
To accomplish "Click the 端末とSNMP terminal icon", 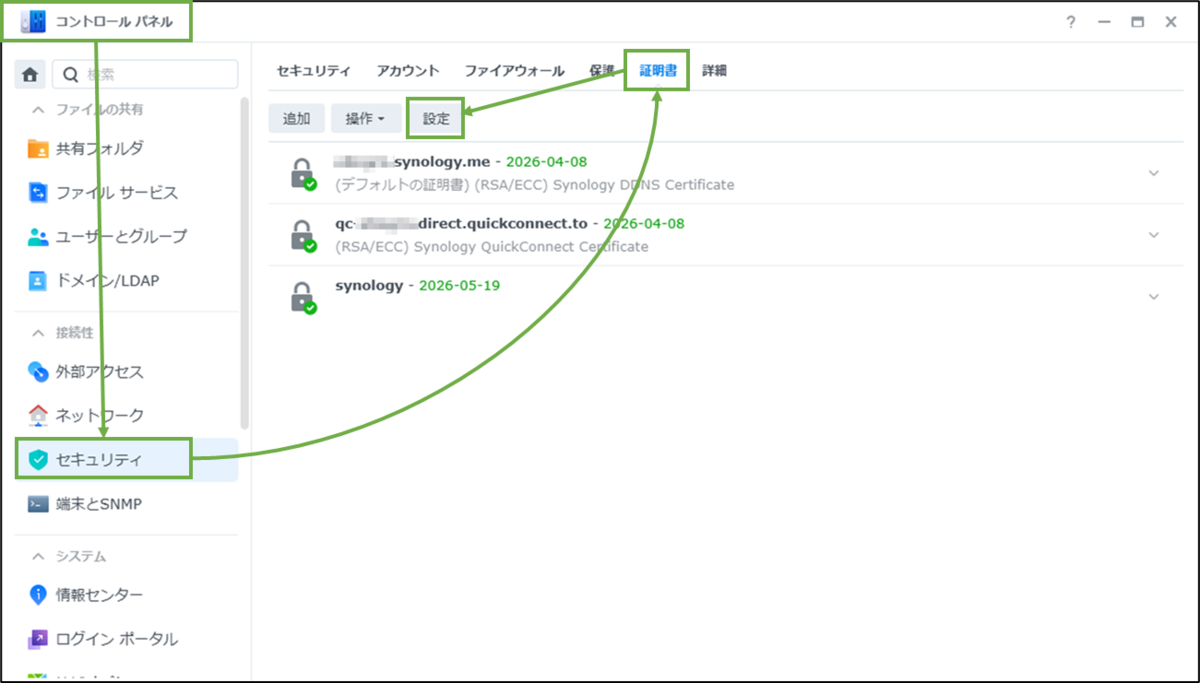I will coord(38,504).
